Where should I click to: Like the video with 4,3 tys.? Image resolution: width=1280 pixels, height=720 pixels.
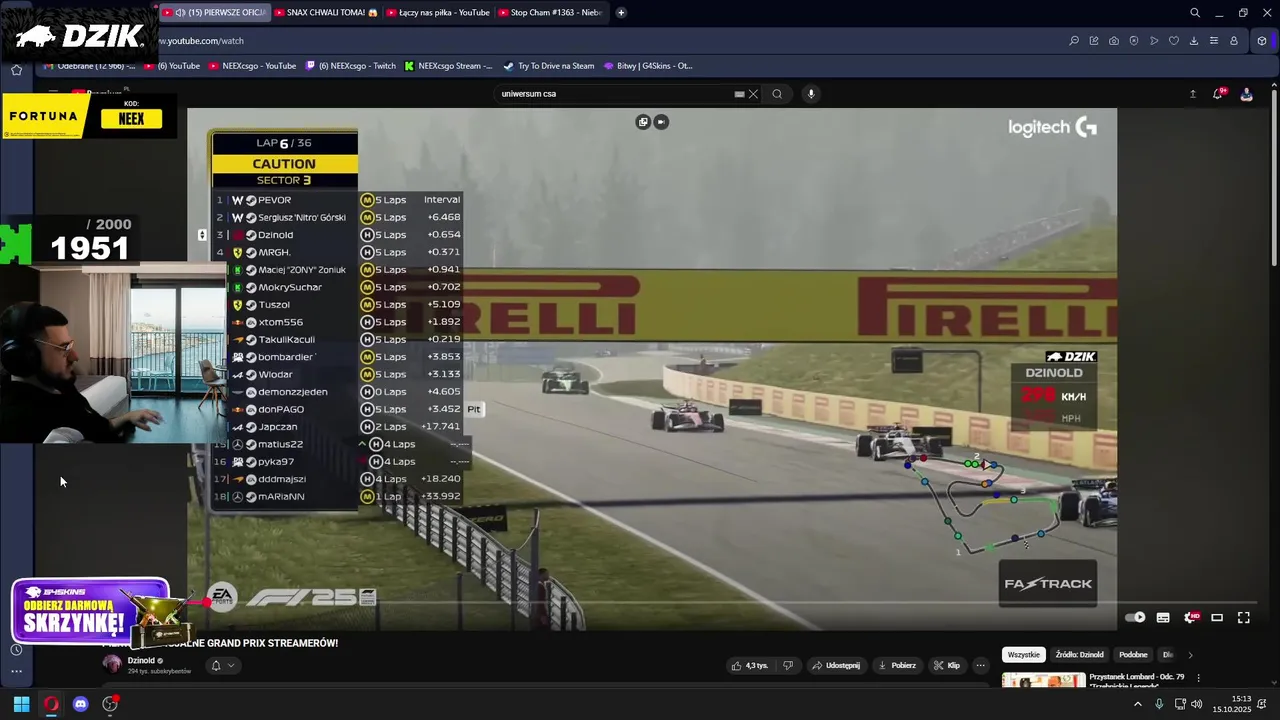point(749,665)
